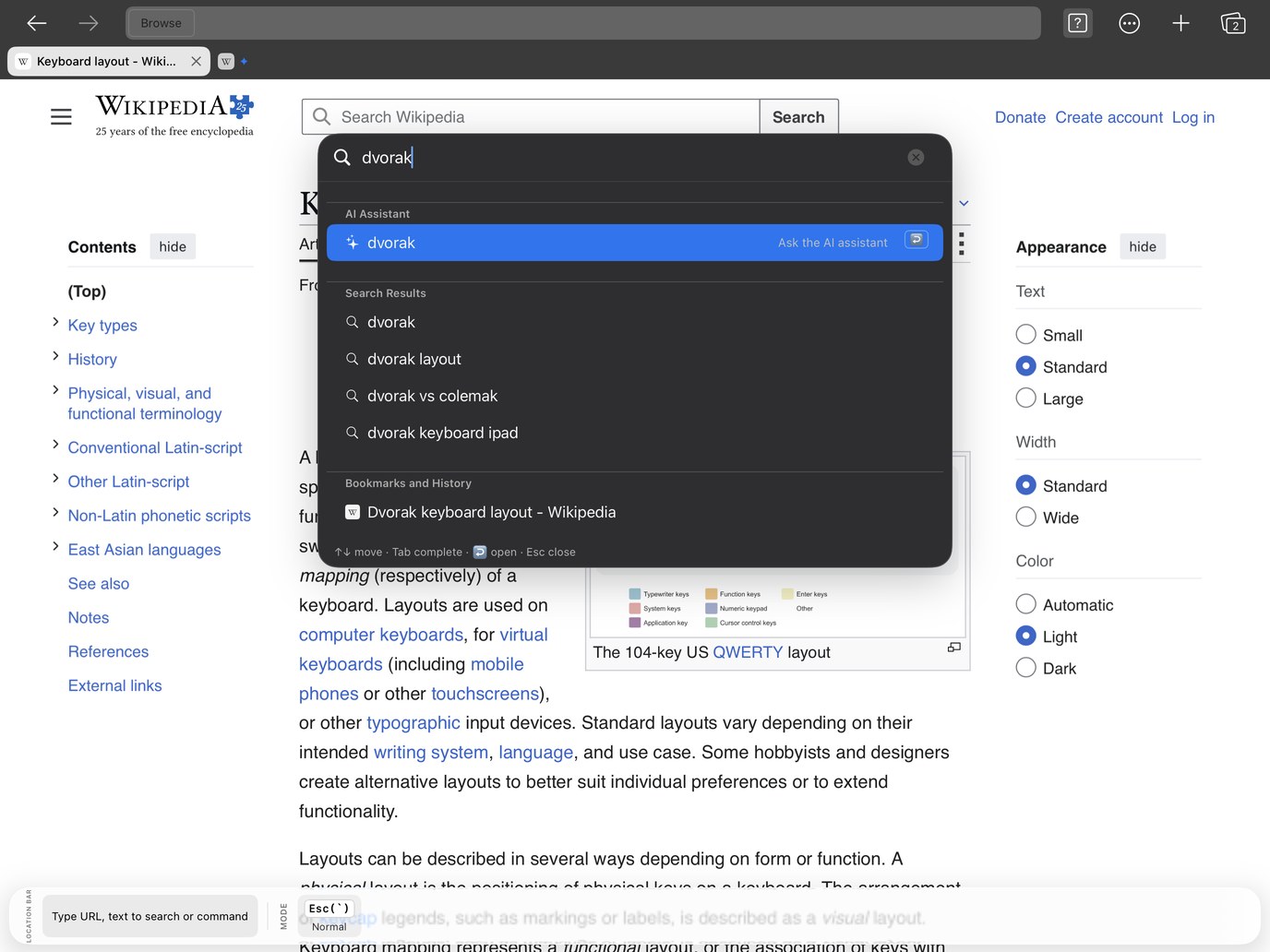Screen dimensions: 1270x952
Task: Choose the 'dvorak vs colemak' suggestion
Action: coord(635,396)
